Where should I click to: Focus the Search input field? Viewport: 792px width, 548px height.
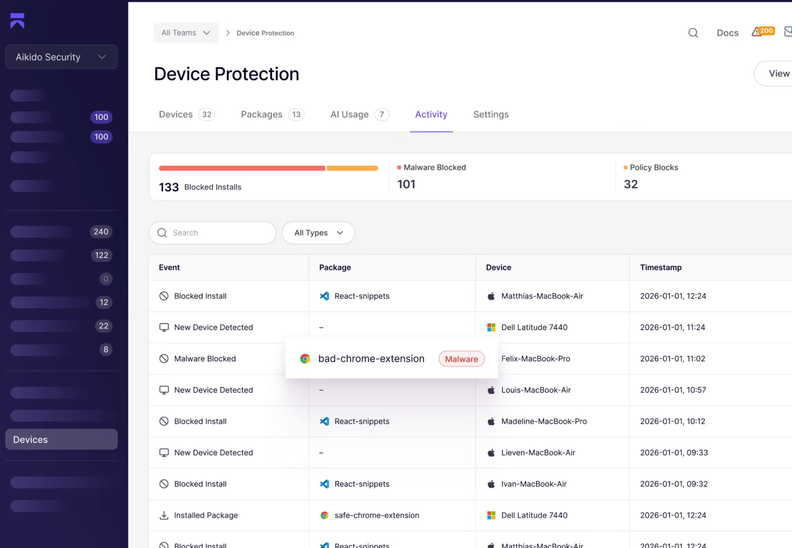(212, 233)
